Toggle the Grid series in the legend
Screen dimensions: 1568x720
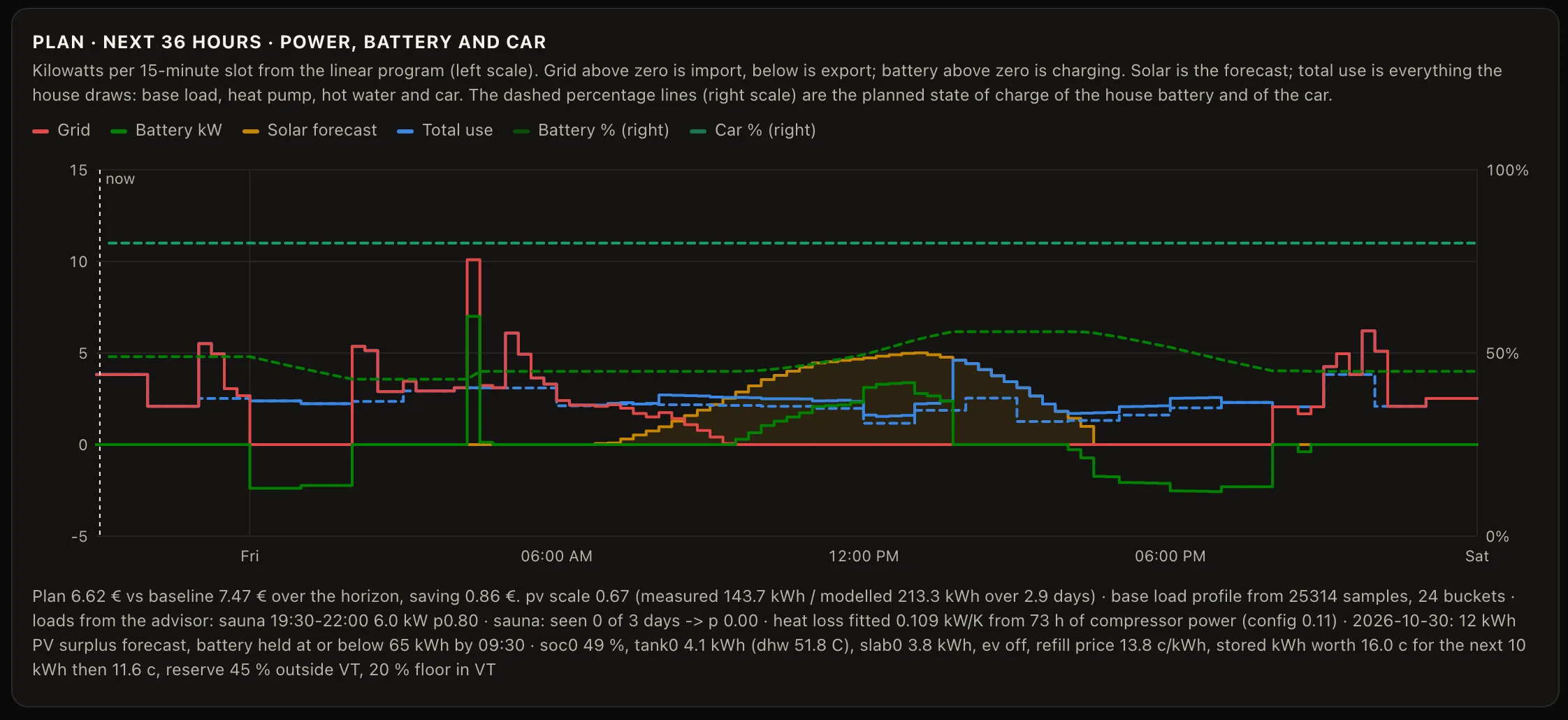pyautogui.click(x=61, y=130)
